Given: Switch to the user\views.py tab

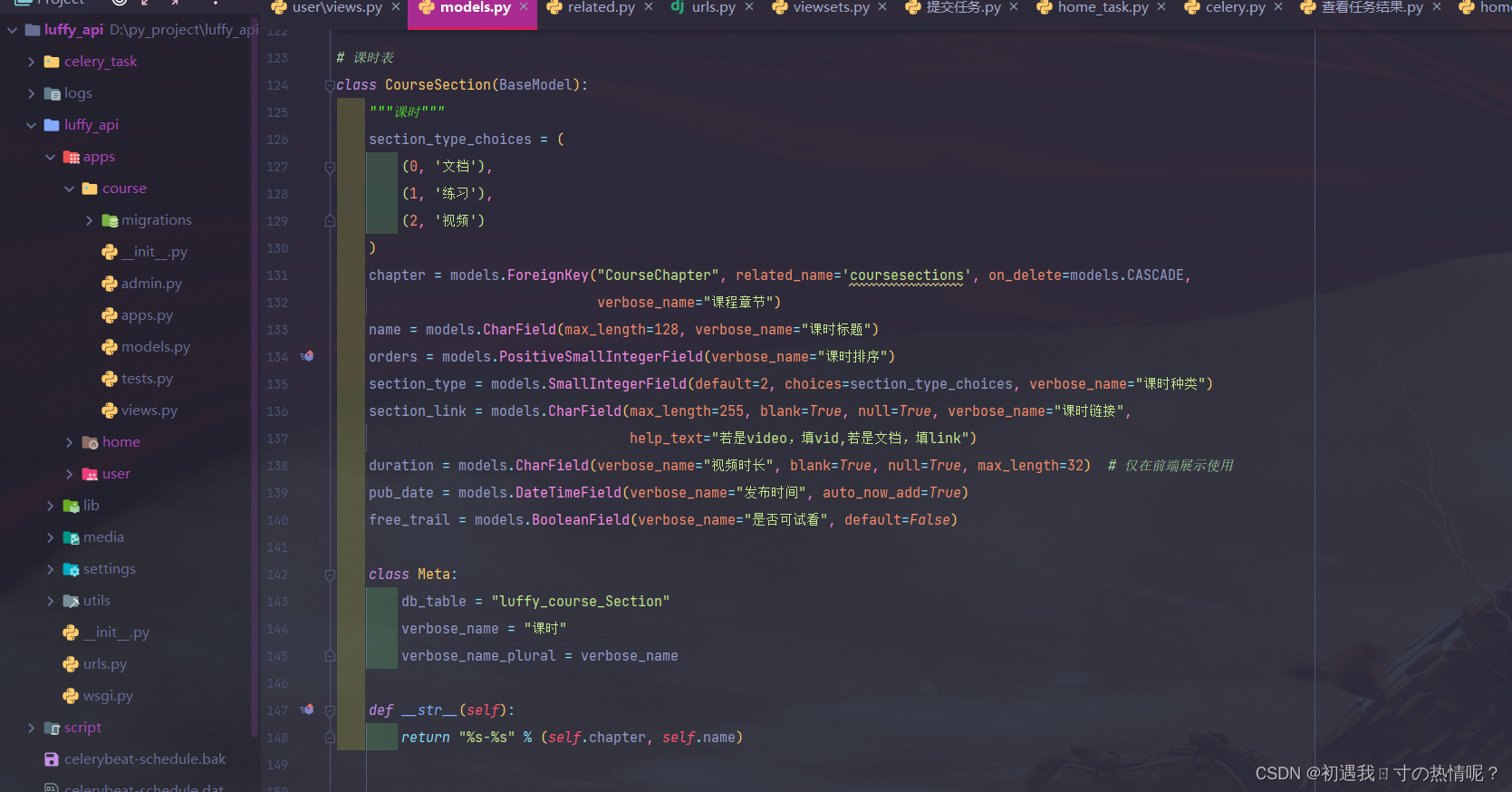Looking at the screenshot, I should [337, 7].
